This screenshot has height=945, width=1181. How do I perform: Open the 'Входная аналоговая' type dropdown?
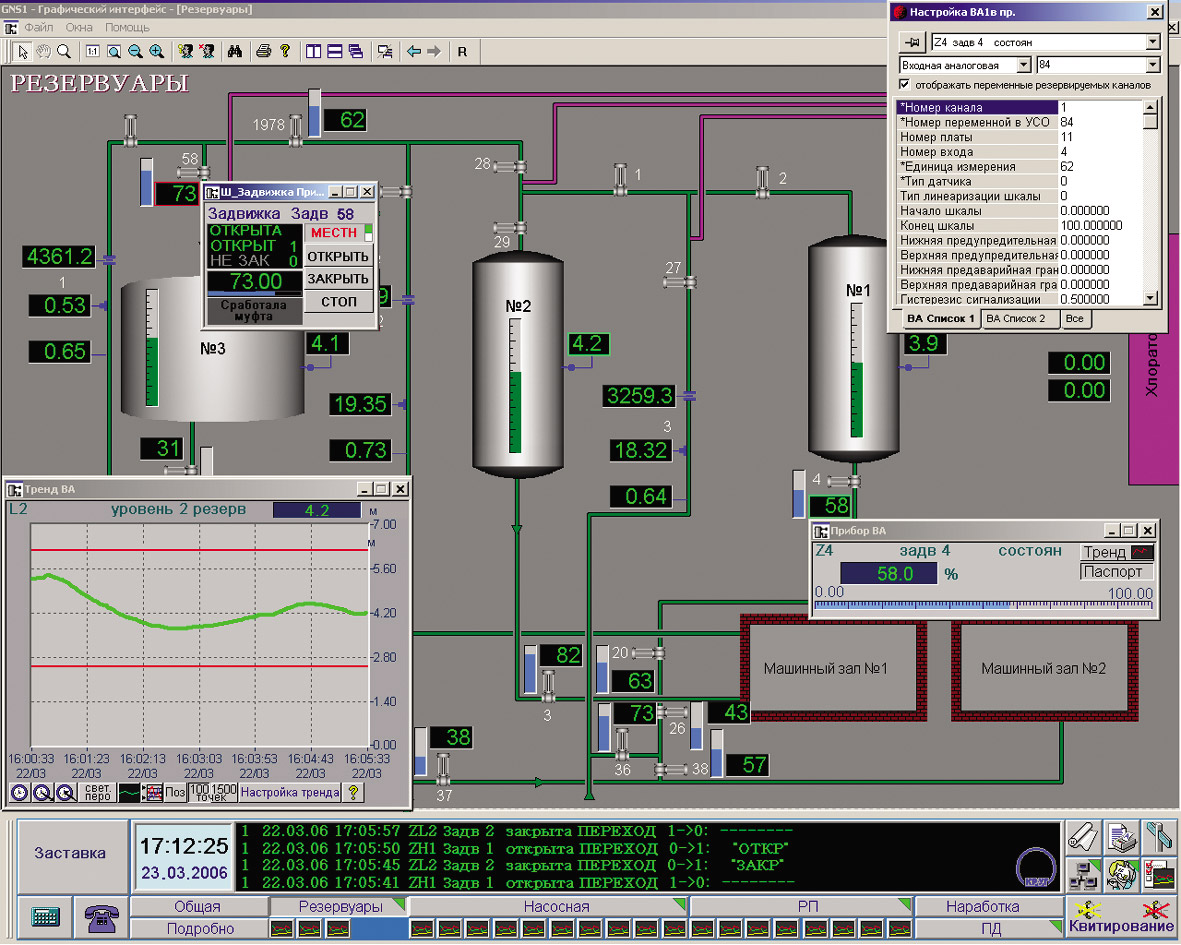coord(1022,65)
